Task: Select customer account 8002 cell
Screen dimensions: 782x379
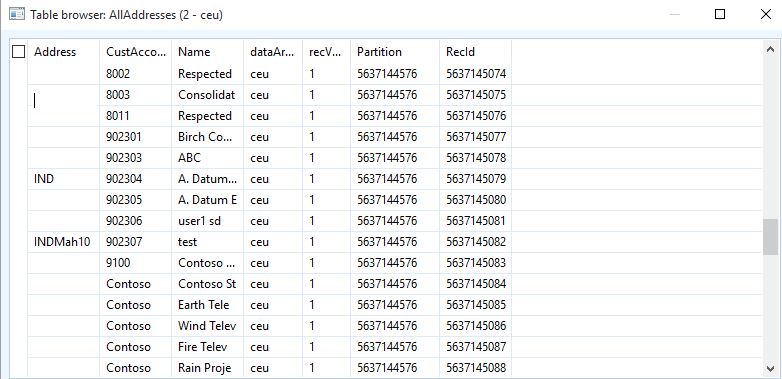Action: [136, 74]
